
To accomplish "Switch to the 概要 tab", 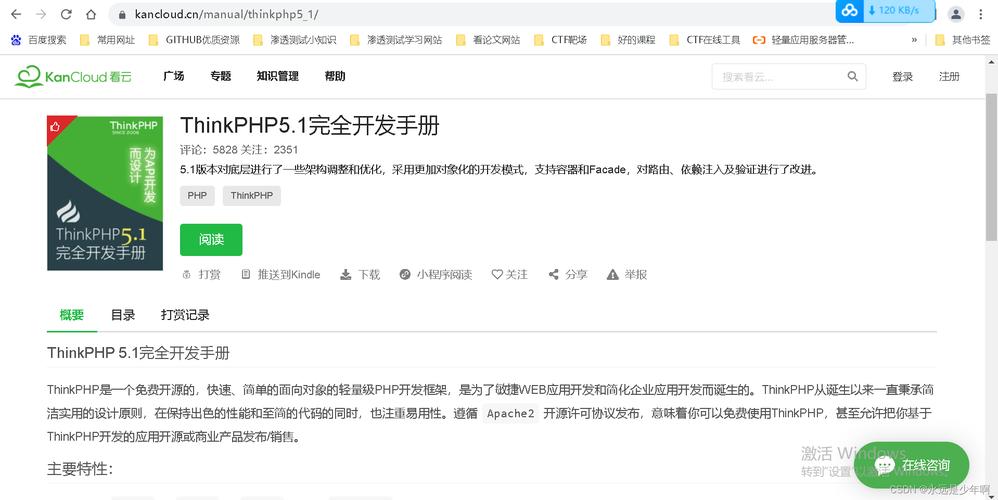I will pyautogui.click(x=72, y=314).
